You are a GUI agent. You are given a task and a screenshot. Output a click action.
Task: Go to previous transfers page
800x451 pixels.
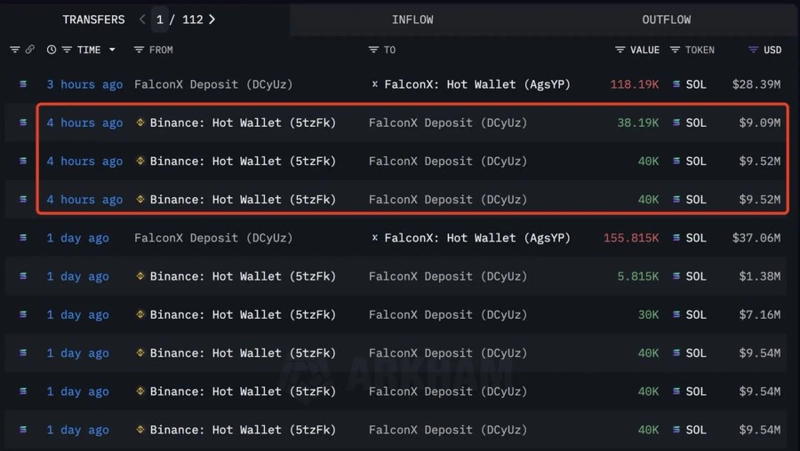(142, 19)
